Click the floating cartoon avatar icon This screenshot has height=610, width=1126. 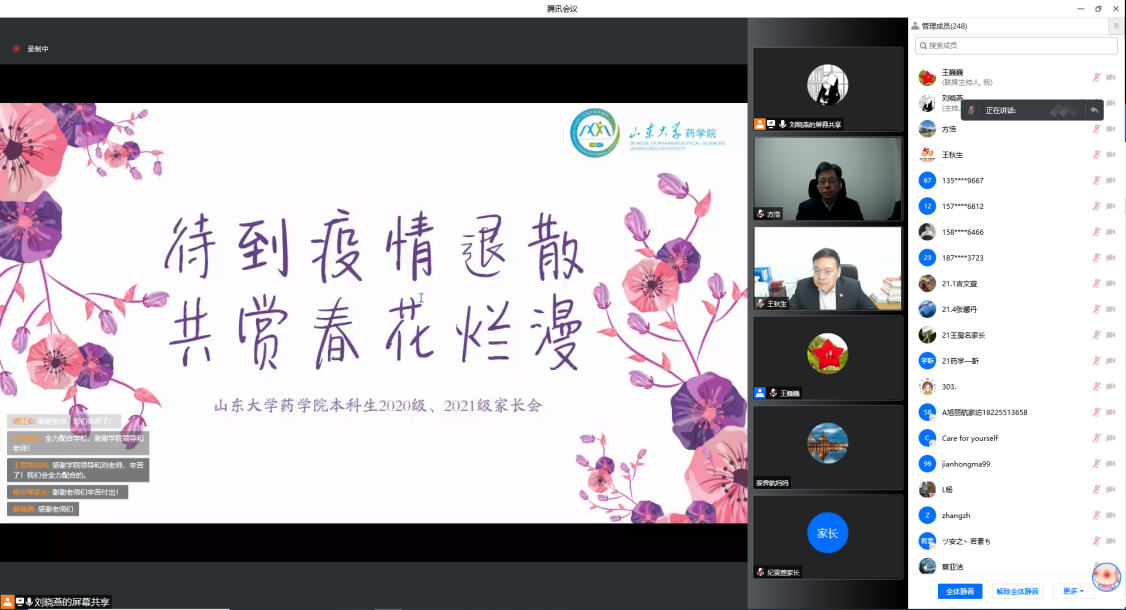pyautogui.click(x=1106, y=577)
